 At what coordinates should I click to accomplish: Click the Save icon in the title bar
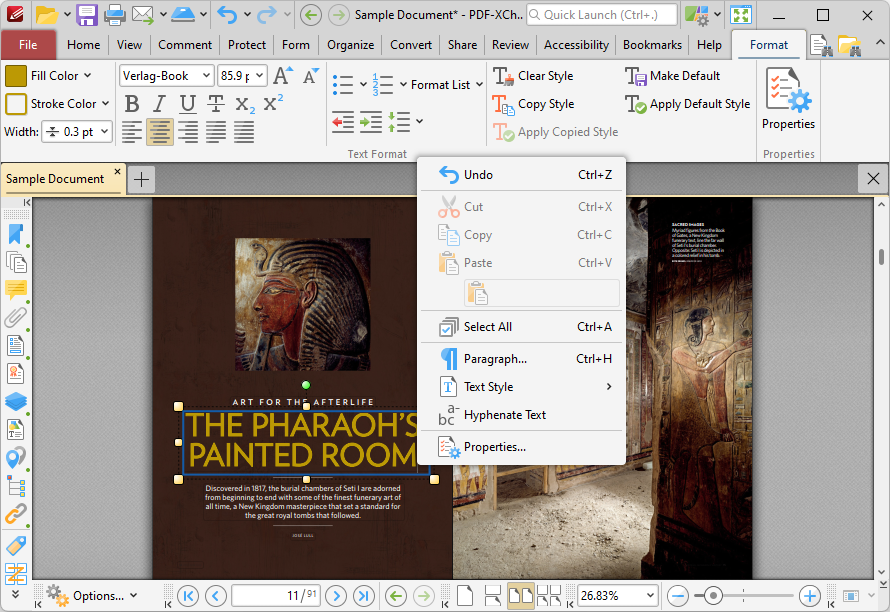click(87, 15)
